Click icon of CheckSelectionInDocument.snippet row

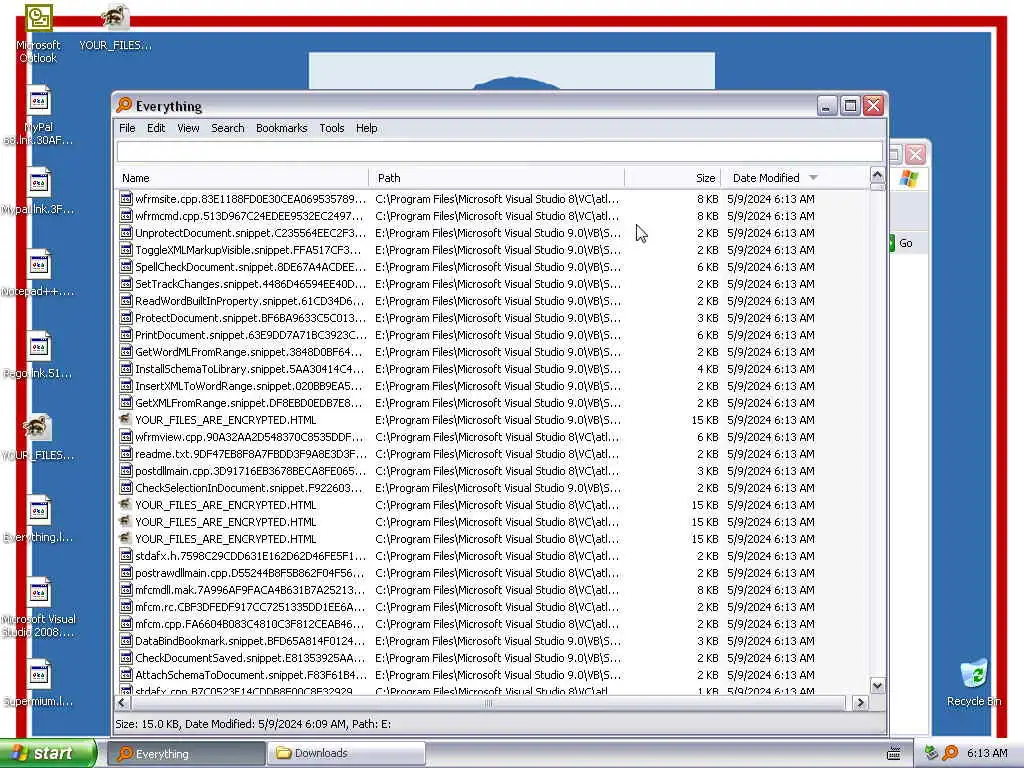(126, 487)
